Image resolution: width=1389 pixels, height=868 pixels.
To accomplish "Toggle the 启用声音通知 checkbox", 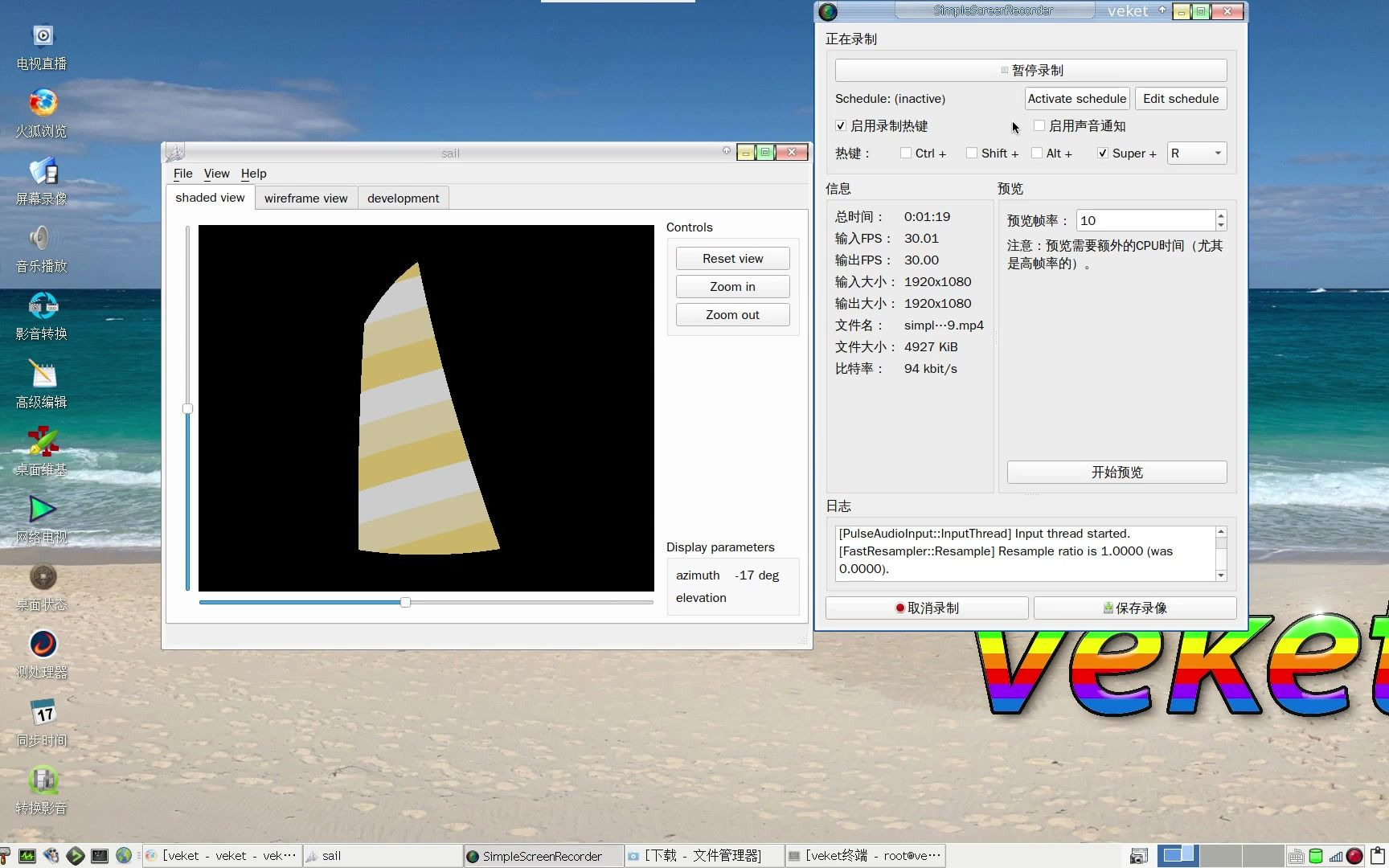I will (1039, 126).
